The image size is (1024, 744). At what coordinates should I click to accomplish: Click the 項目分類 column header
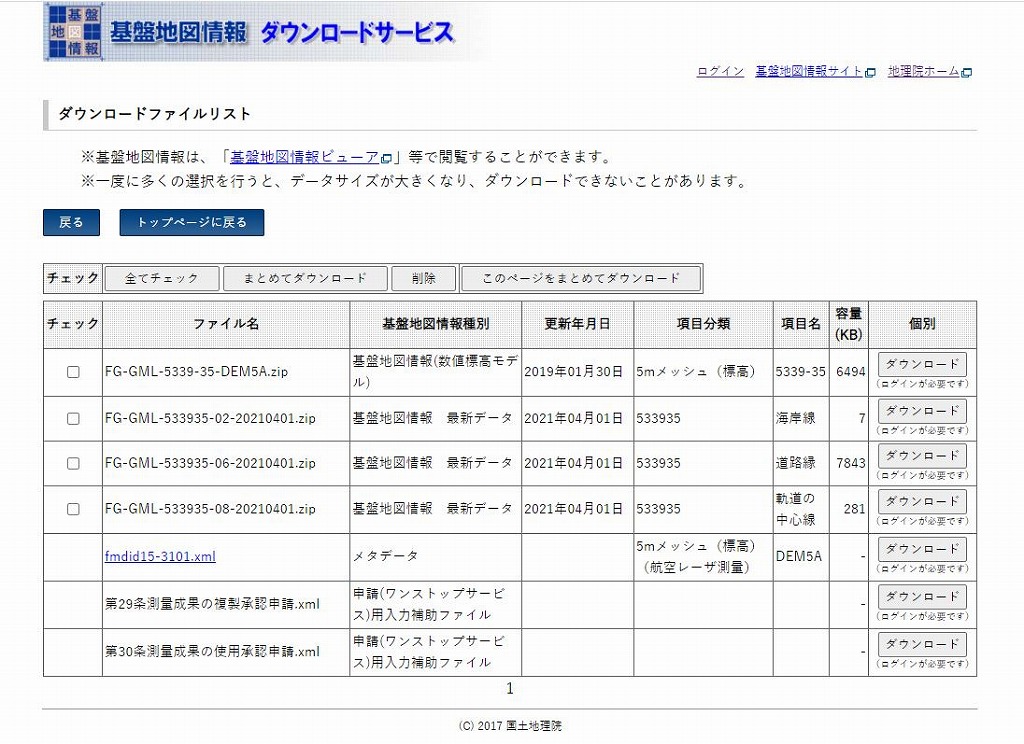pyautogui.click(x=703, y=324)
